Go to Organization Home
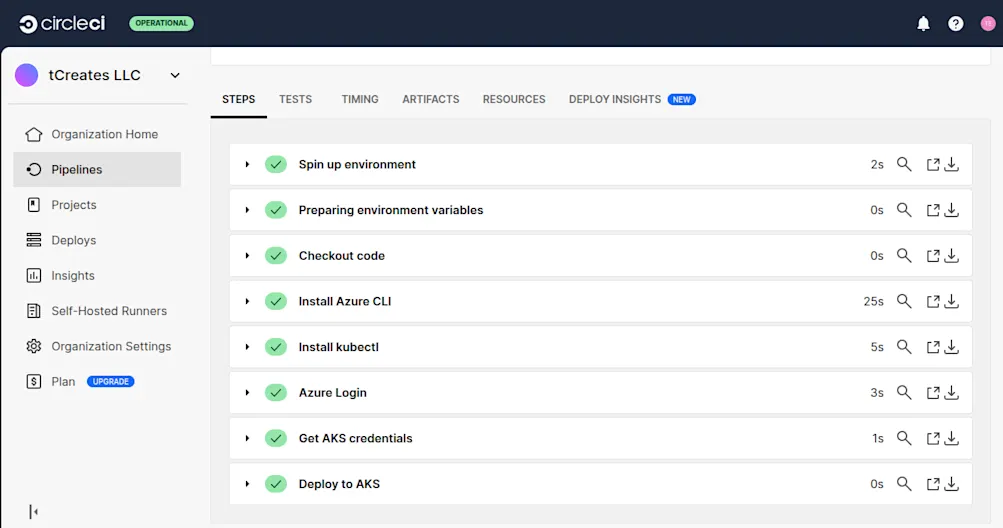 pyautogui.click(x=97, y=134)
